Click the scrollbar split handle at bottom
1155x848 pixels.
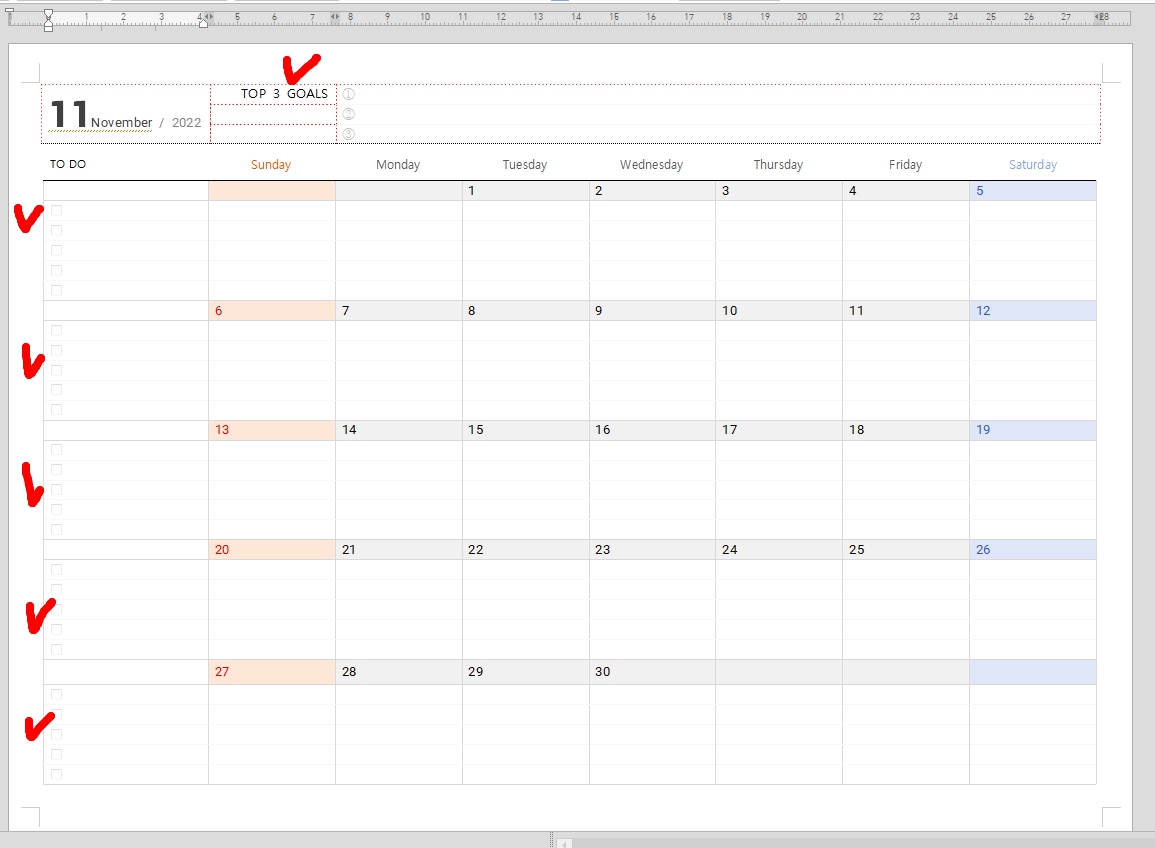pyautogui.click(x=552, y=840)
